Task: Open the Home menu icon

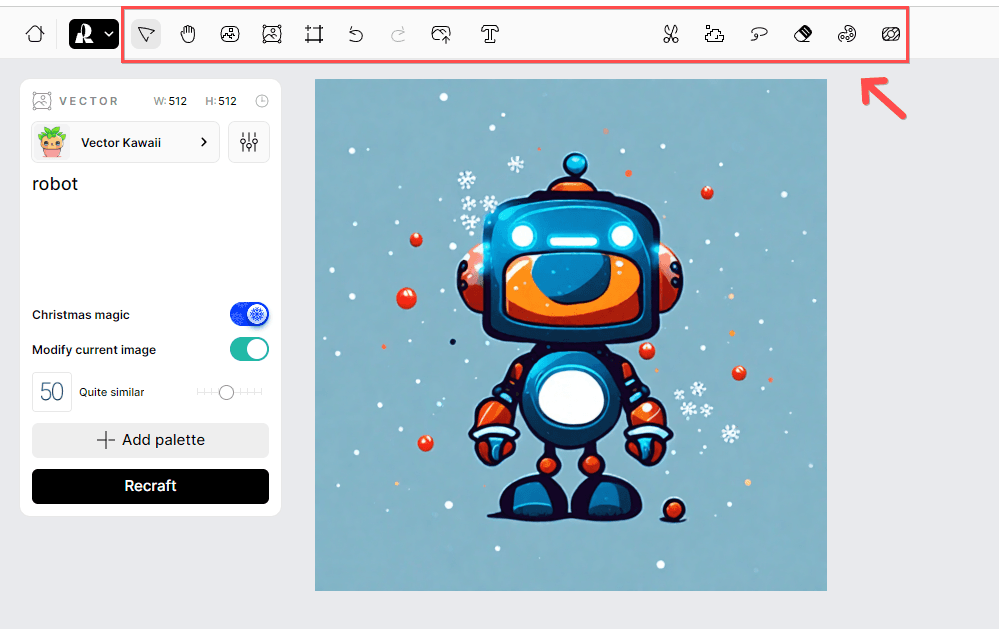Action: tap(35, 33)
